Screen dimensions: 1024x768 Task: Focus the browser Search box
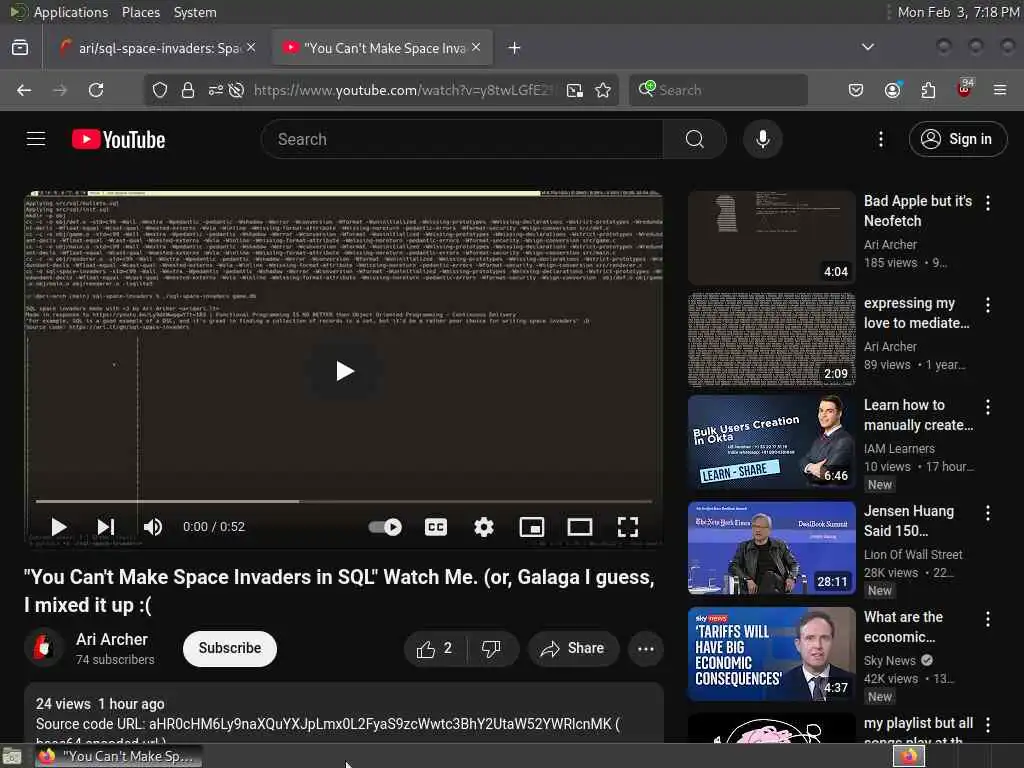click(718, 90)
